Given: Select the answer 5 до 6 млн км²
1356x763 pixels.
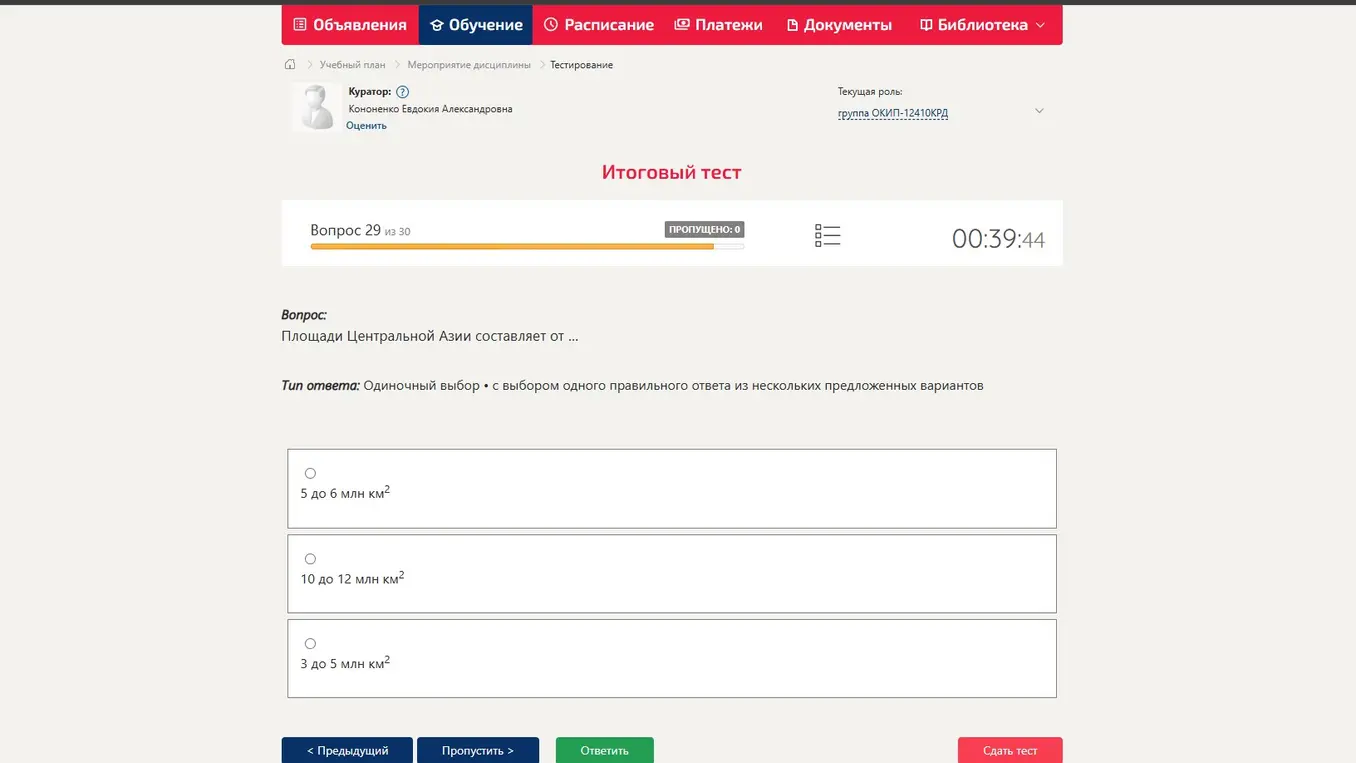Looking at the screenshot, I should point(310,473).
